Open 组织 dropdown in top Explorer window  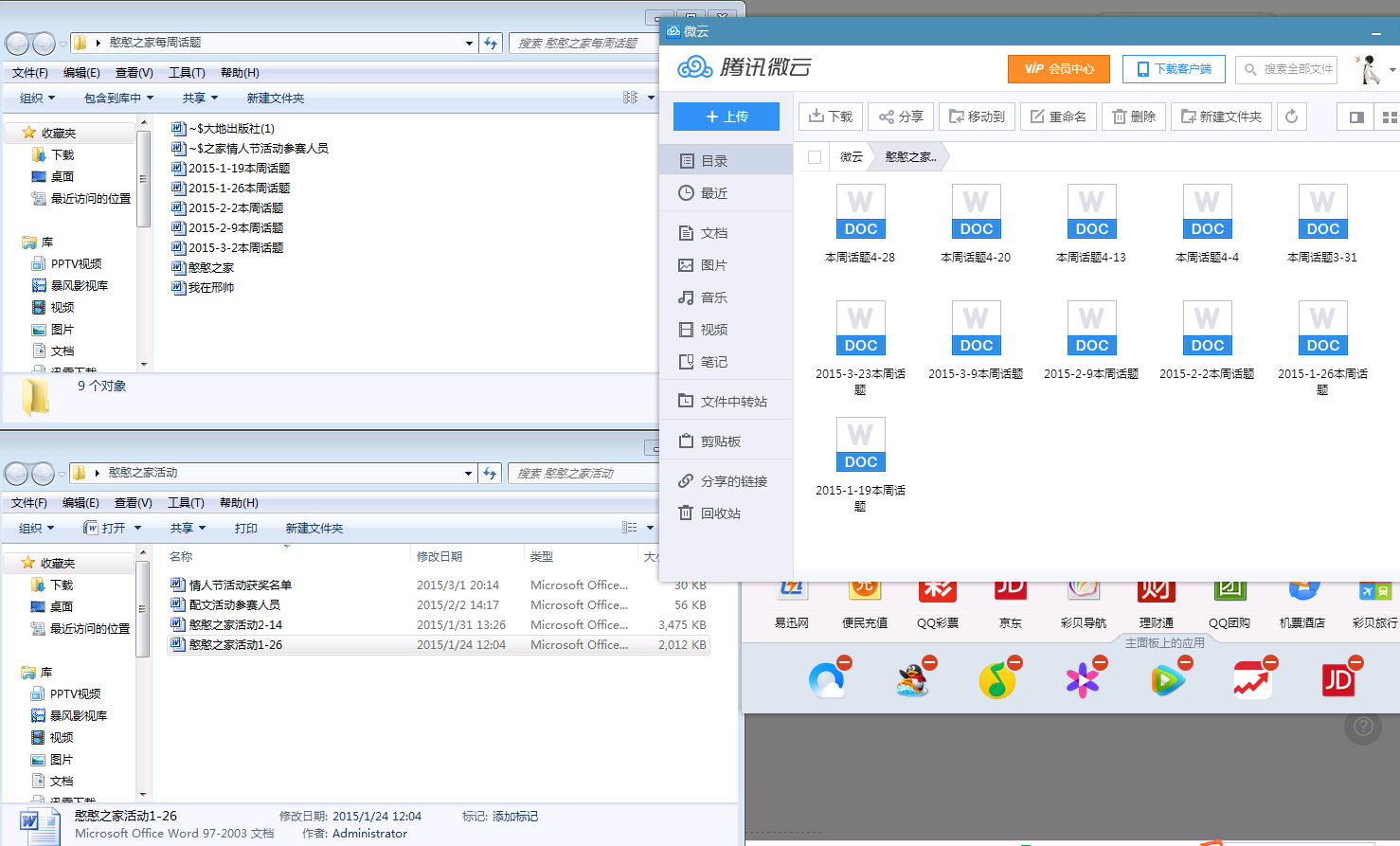point(38,99)
